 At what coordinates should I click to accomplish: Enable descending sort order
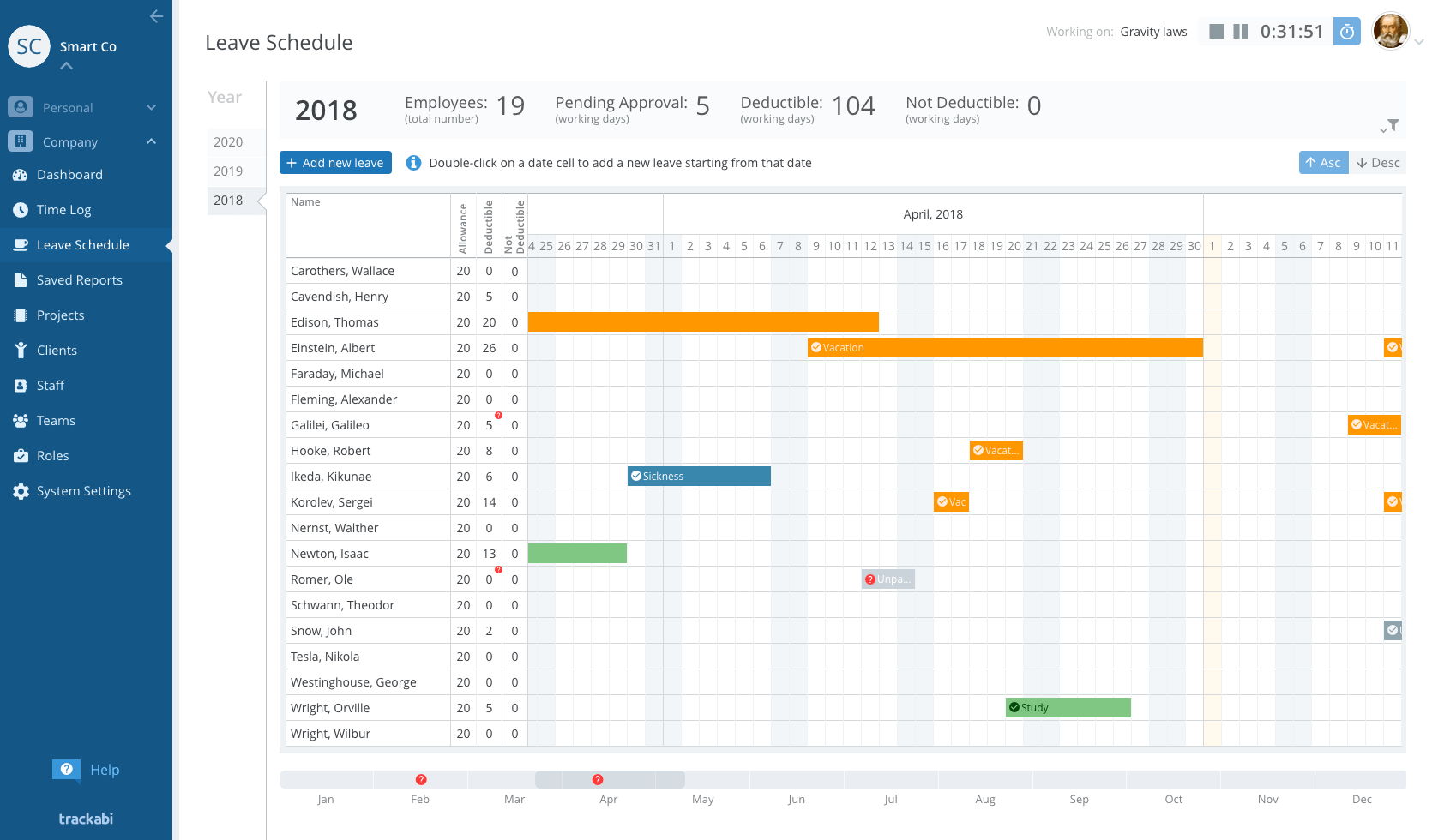(1377, 162)
